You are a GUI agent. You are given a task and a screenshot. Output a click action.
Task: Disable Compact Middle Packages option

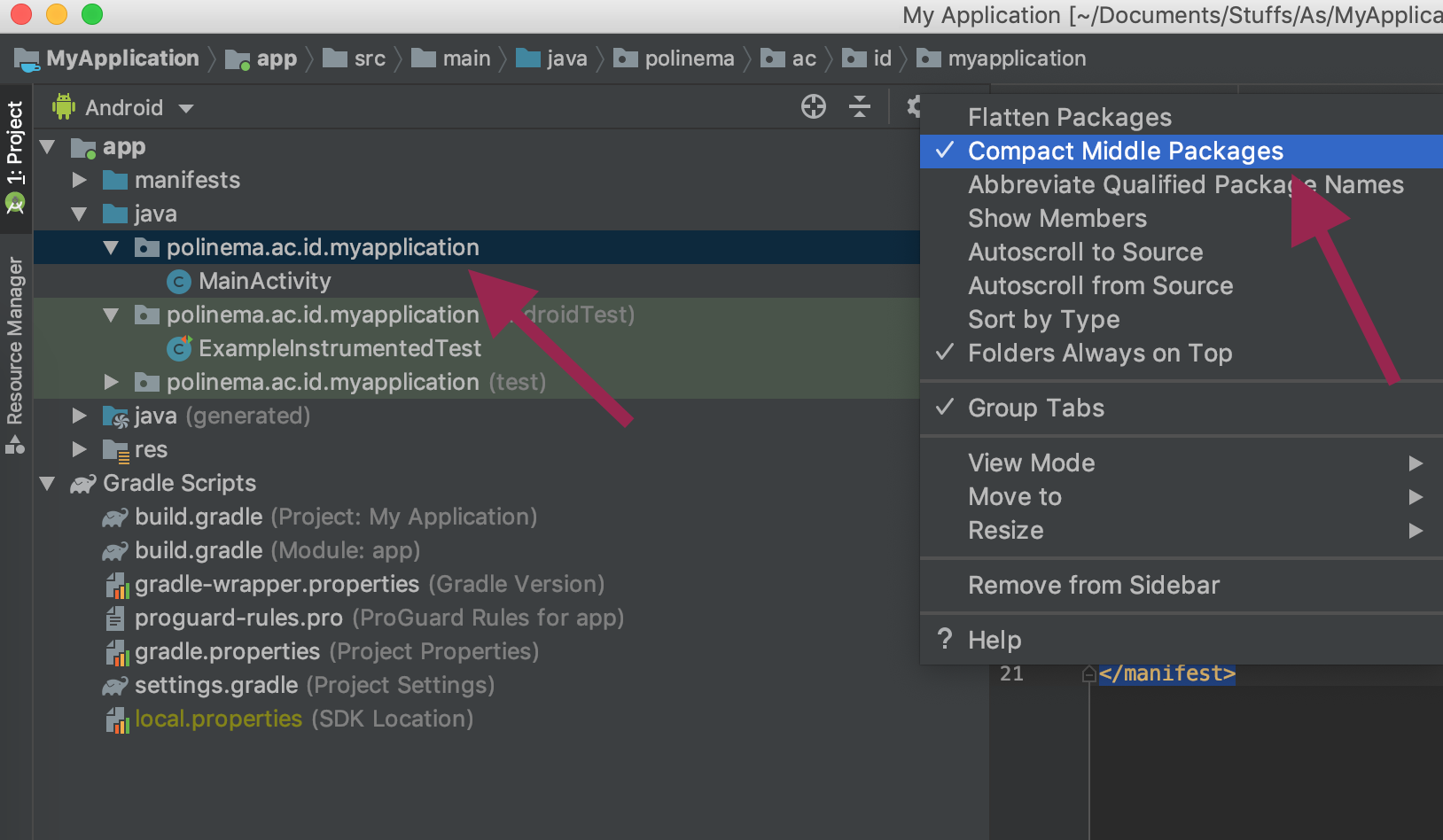pyautogui.click(x=1182, y=152)
